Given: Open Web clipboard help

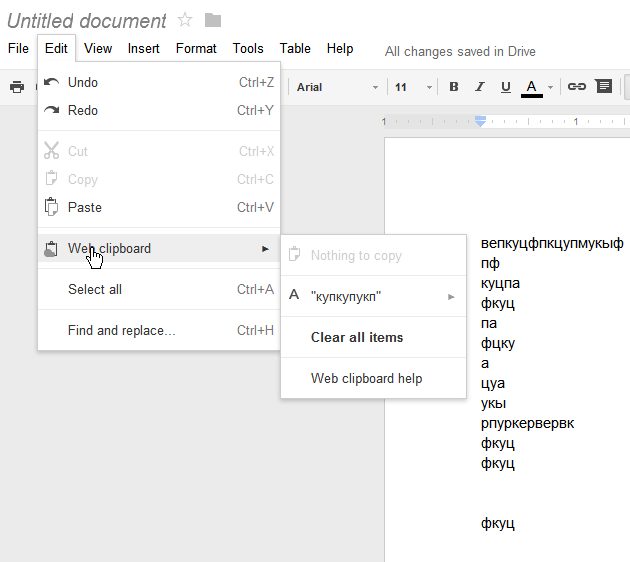Looking at the screenshot, I should coord(366,378).
